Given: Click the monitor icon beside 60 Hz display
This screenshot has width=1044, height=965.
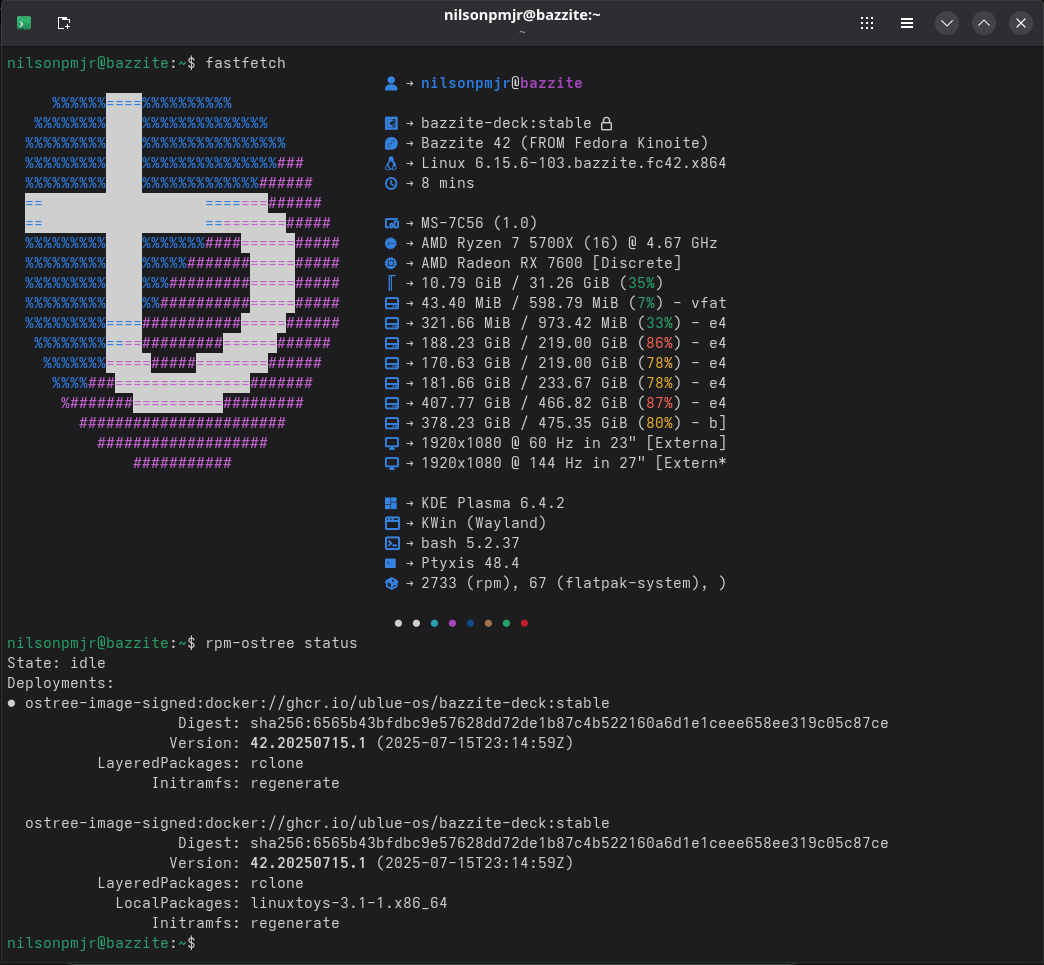Looking at the screenshot, I should 392,443.
